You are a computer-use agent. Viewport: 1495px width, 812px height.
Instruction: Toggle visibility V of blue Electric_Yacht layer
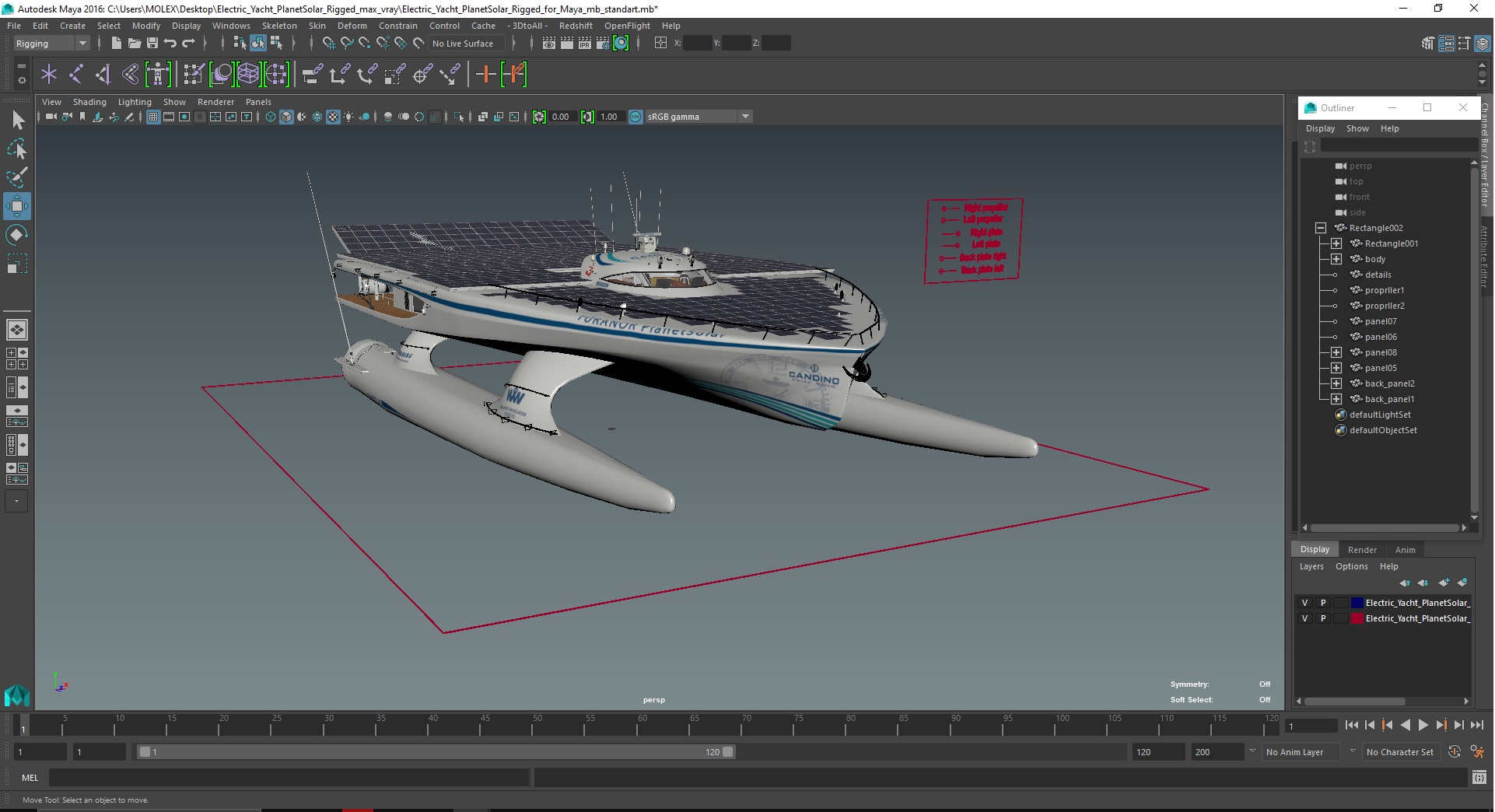(1304, 603)
